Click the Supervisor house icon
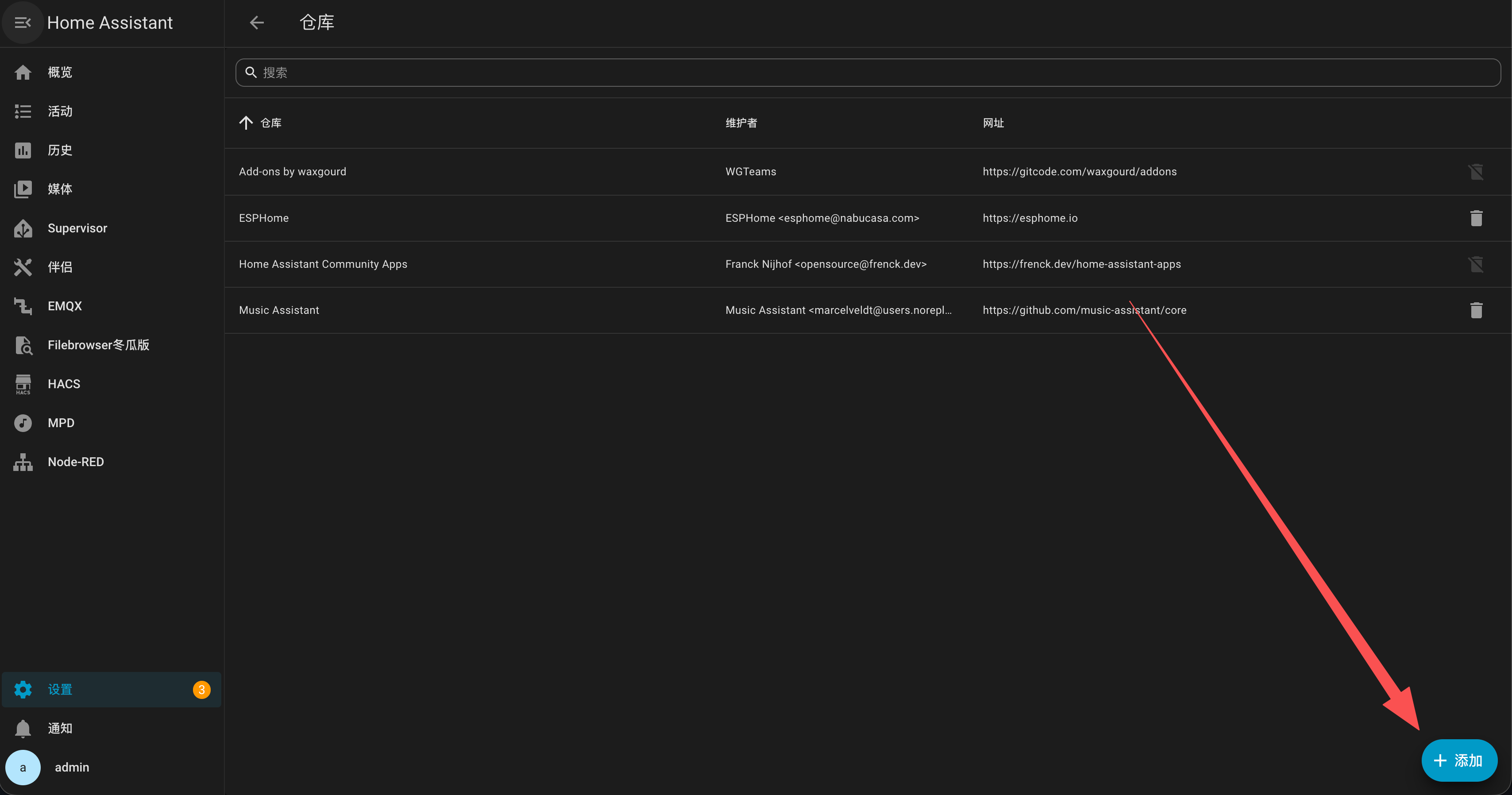The height and width of the screenshot is (795, 1512). coord(23,228)
